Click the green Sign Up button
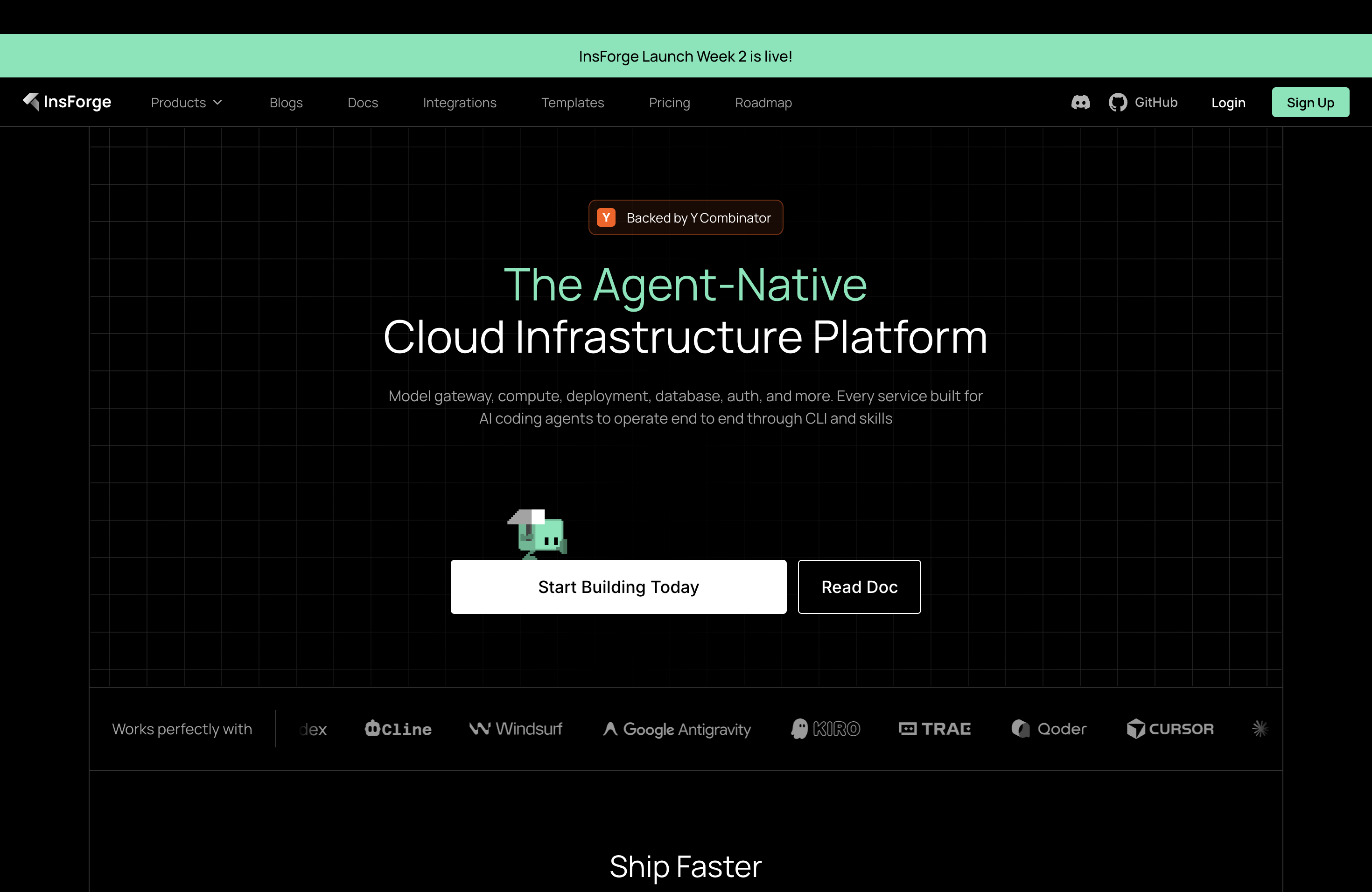The width and height of the screenshot is (1372, 892). click(1310, 103)
